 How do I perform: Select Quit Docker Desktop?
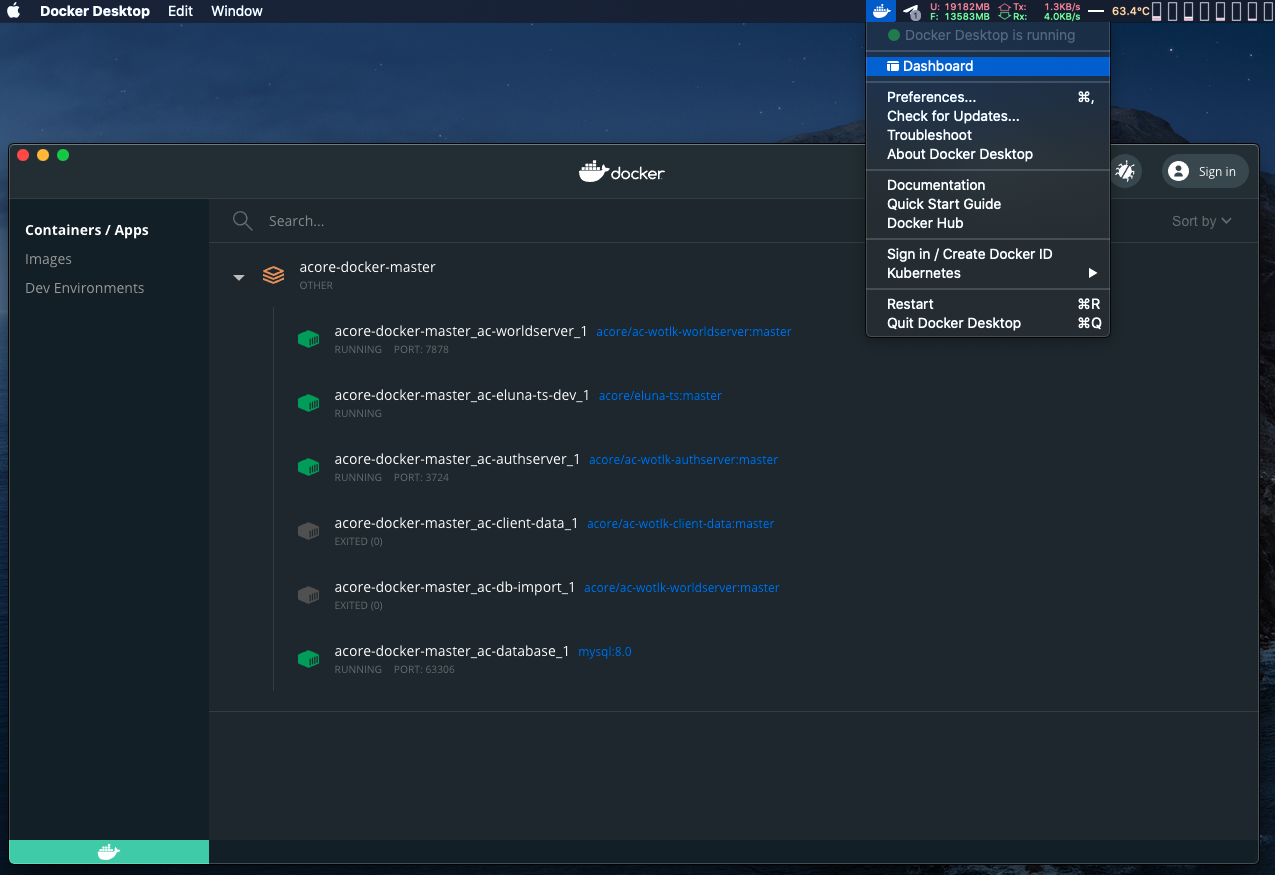coord(988,323)
